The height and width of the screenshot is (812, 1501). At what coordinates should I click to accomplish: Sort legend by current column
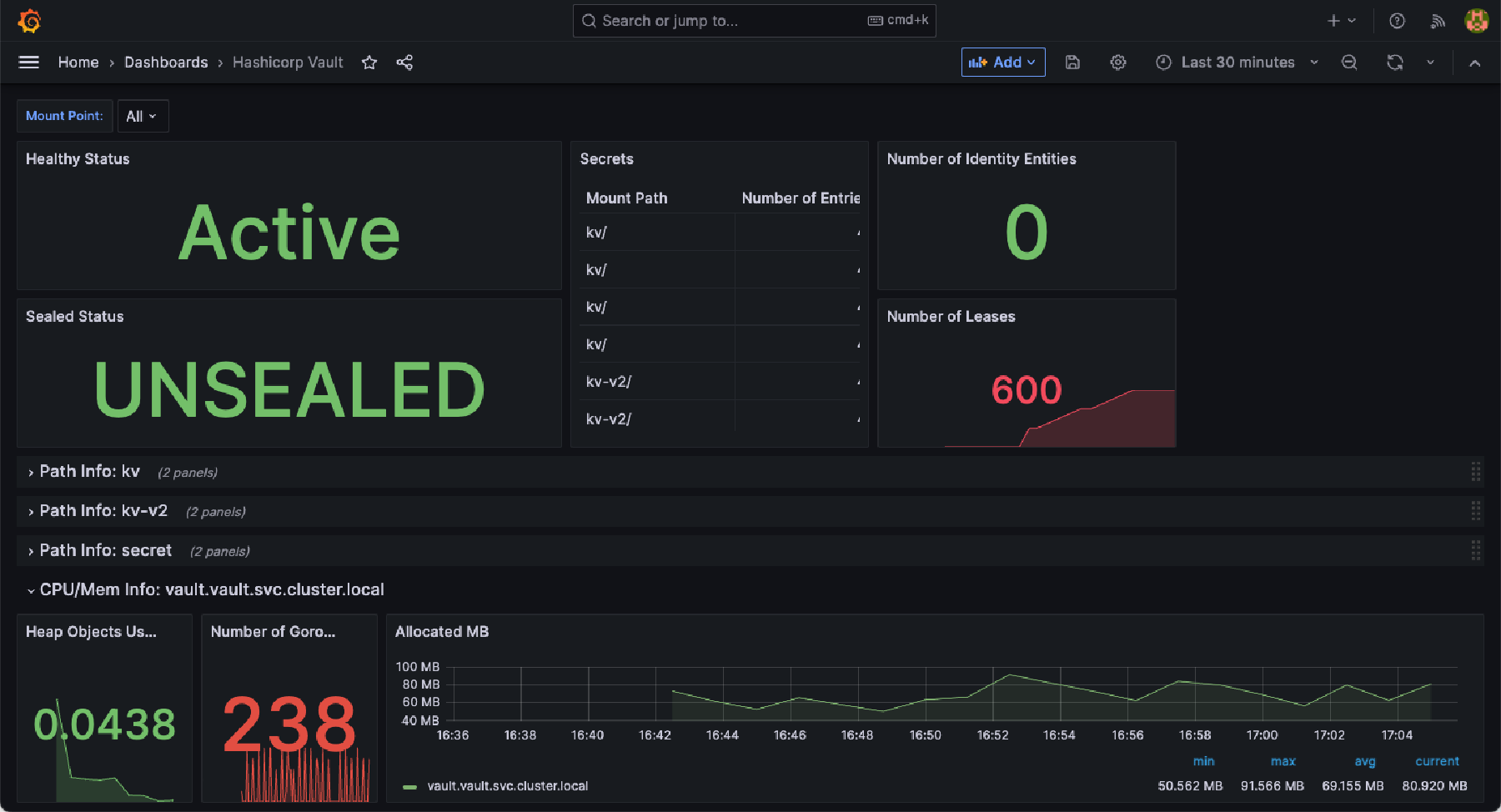click(x=1437, y=761)
